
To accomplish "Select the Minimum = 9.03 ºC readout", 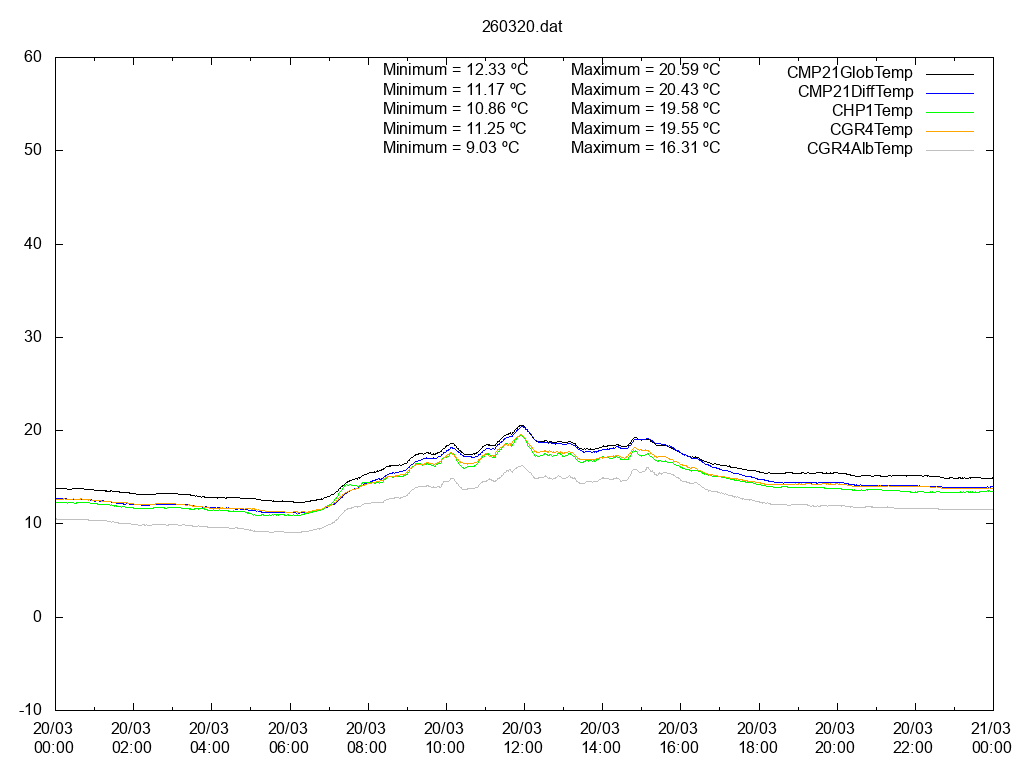I will coord(451,147).
